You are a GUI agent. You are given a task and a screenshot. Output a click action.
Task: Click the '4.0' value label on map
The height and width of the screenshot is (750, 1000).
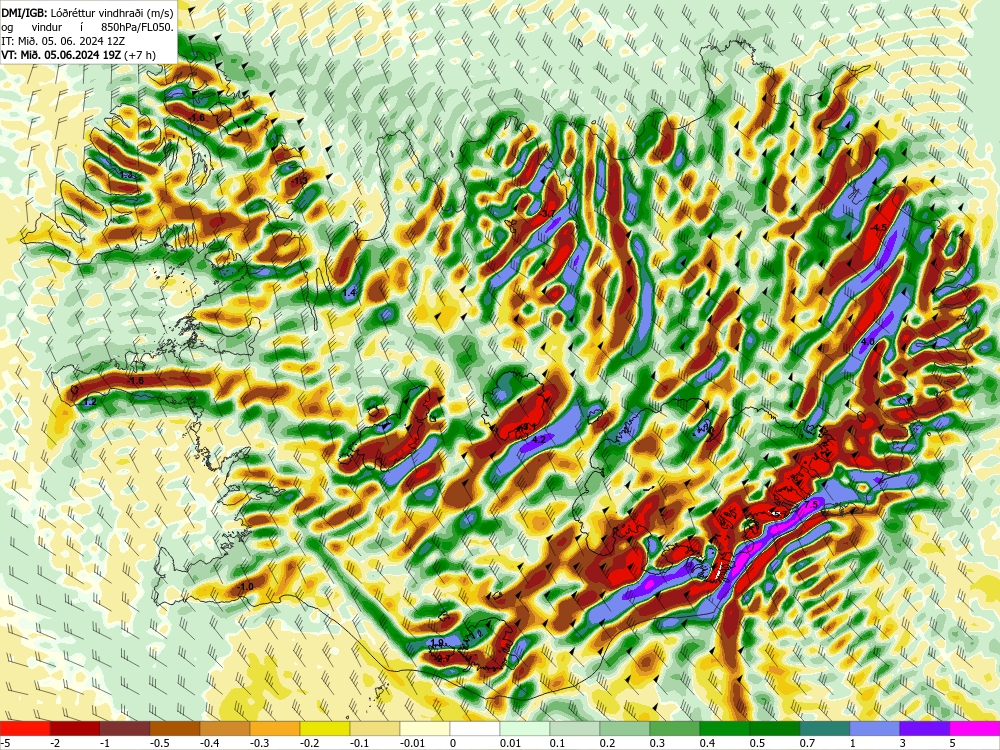click(867, 342)
